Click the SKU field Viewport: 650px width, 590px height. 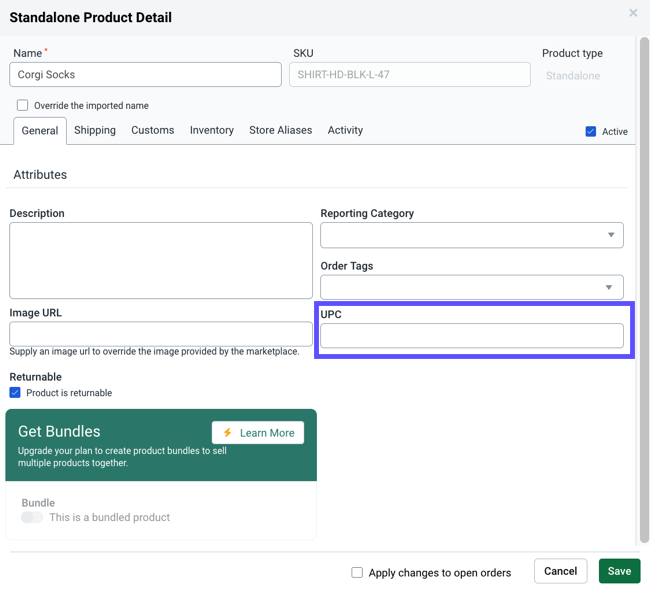coord(410,75)
